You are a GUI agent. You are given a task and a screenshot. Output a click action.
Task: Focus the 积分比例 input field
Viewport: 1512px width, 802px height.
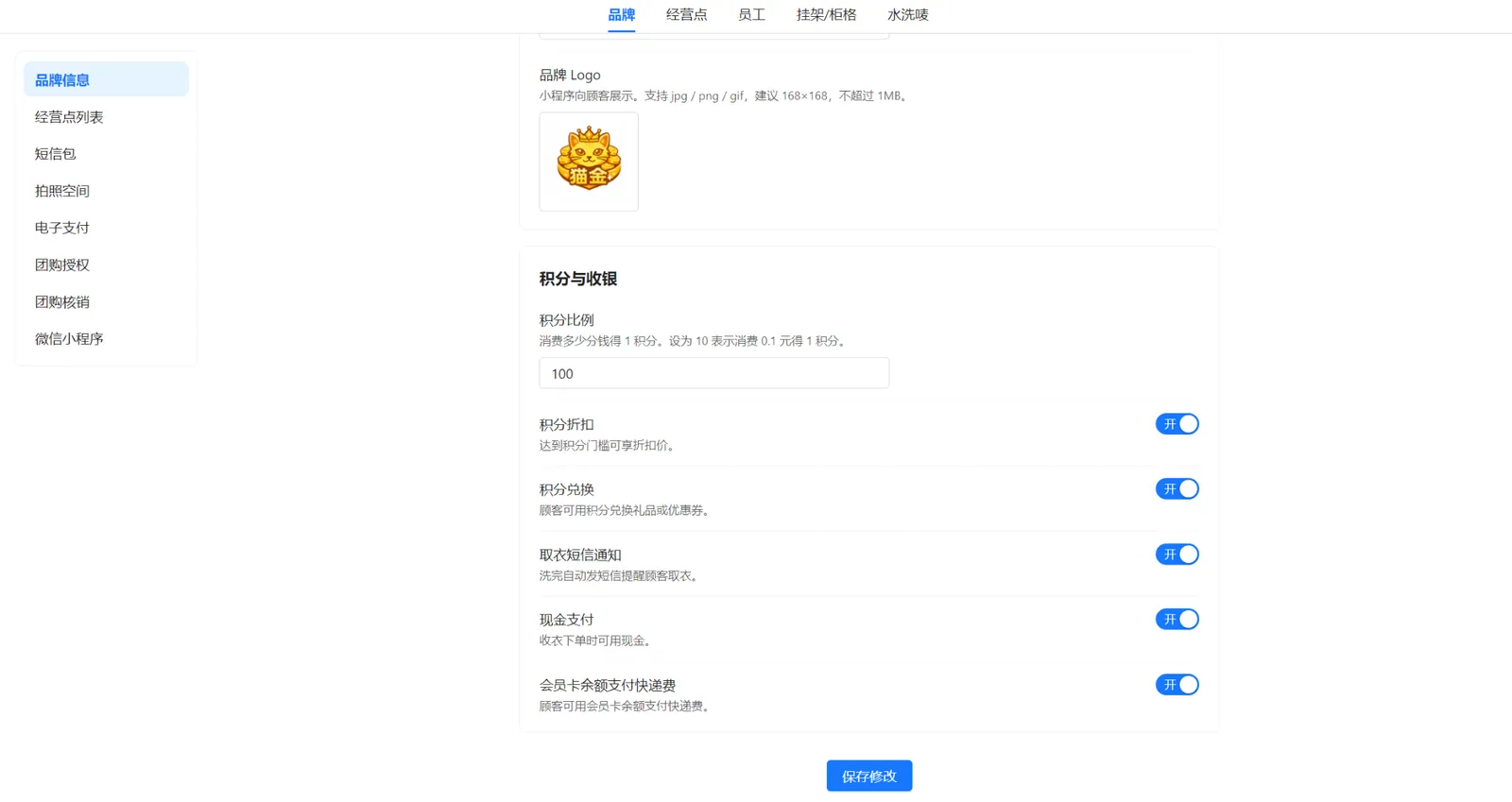coord(714,373)
